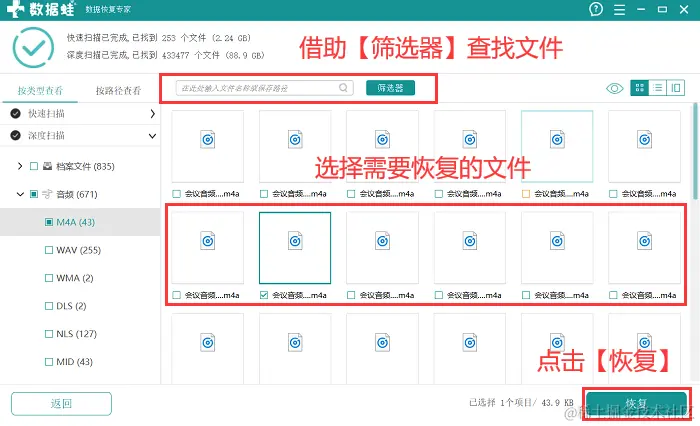Select the thumbnail with light teal border
The width and height of the screenshot is (700, 426).
coord(557,146)
